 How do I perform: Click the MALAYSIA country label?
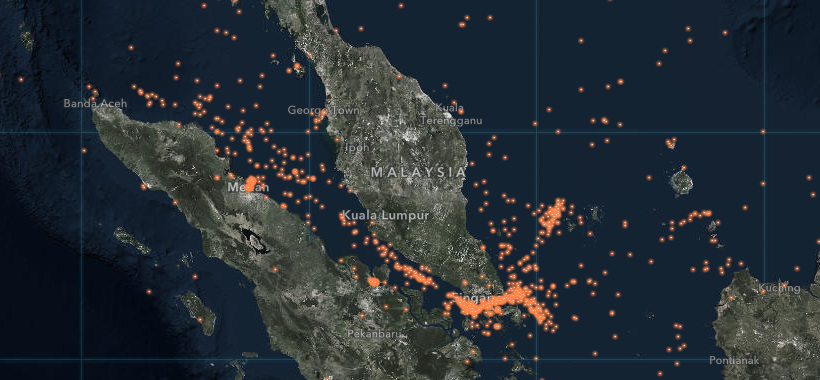click(x=418, y=172)
